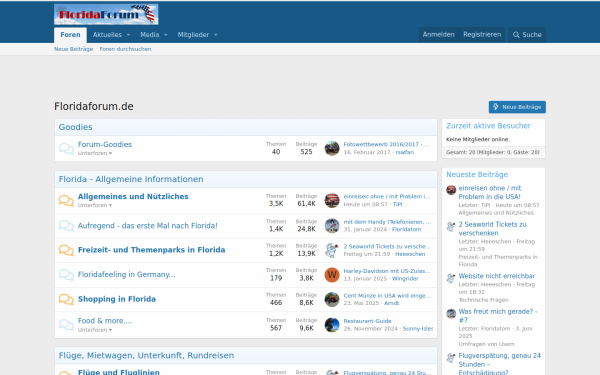The height and width of the screenshot is (375, 600).
Task: Expand Unterforen under Forum-Goodies
Action: (x=95, y=153)
